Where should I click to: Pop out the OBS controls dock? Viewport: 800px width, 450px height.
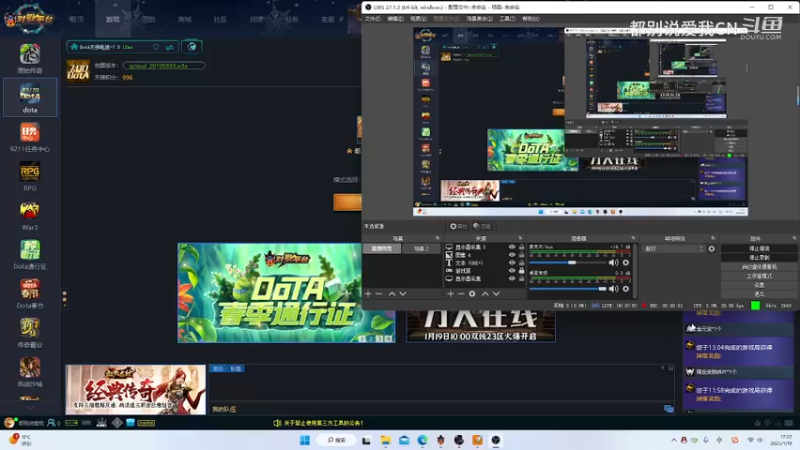794,238
